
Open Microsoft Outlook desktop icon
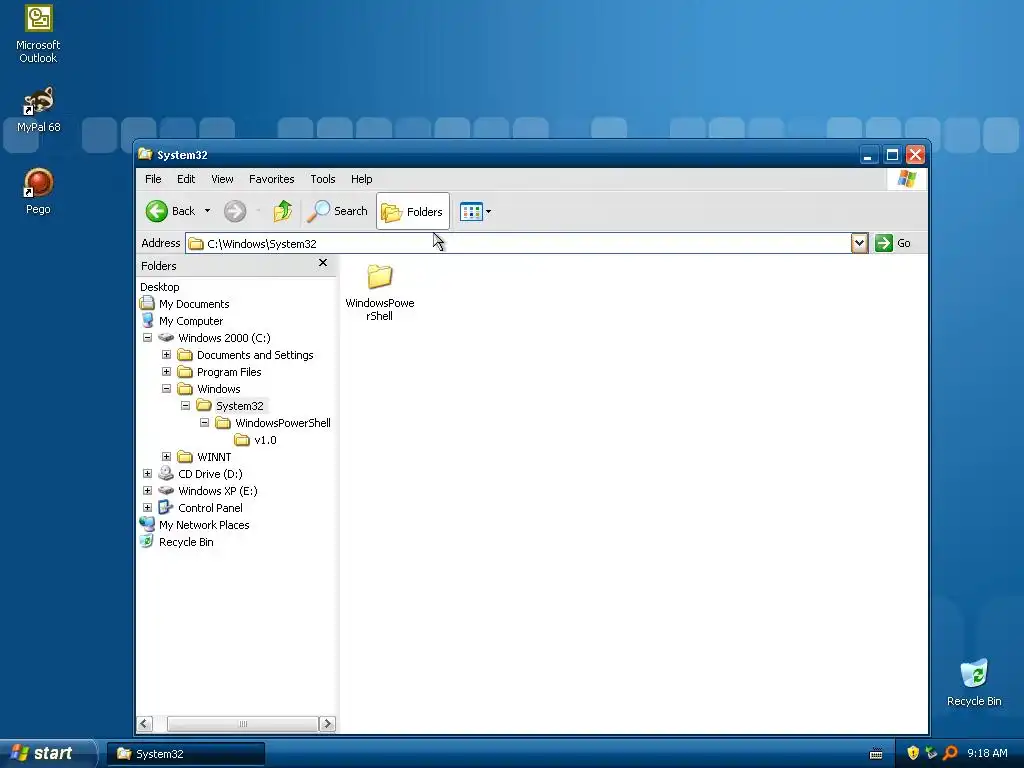click(38, 34)
